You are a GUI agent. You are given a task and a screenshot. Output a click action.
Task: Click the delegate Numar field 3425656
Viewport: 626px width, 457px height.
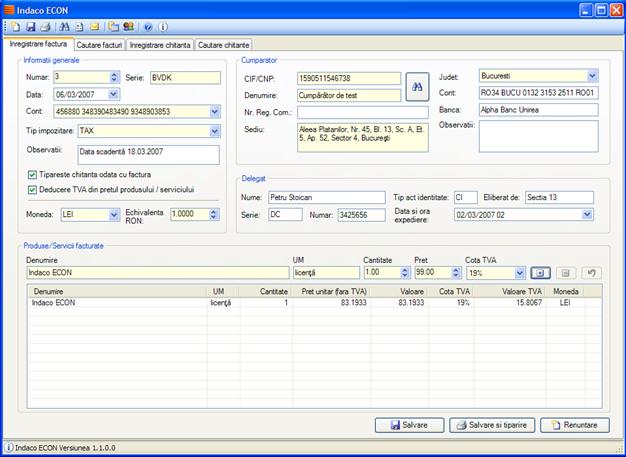361,215
